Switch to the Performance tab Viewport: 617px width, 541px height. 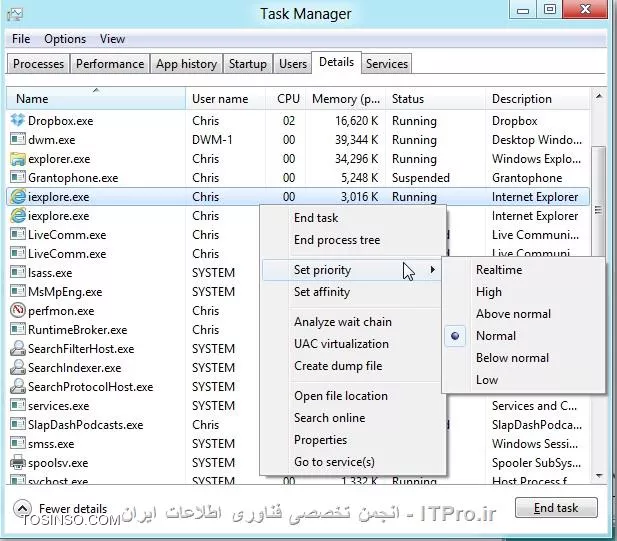pos(110,63)
